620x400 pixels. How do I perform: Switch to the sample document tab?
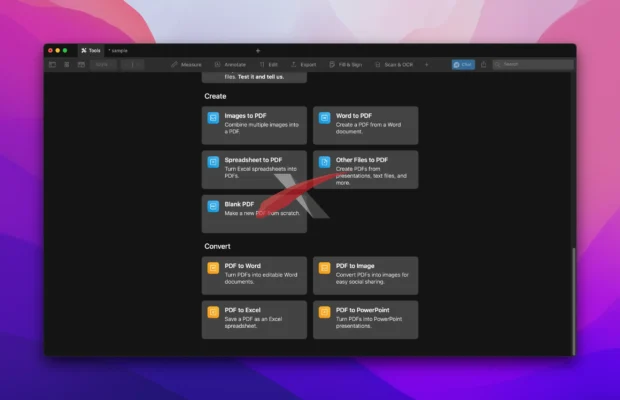(118, 51)
